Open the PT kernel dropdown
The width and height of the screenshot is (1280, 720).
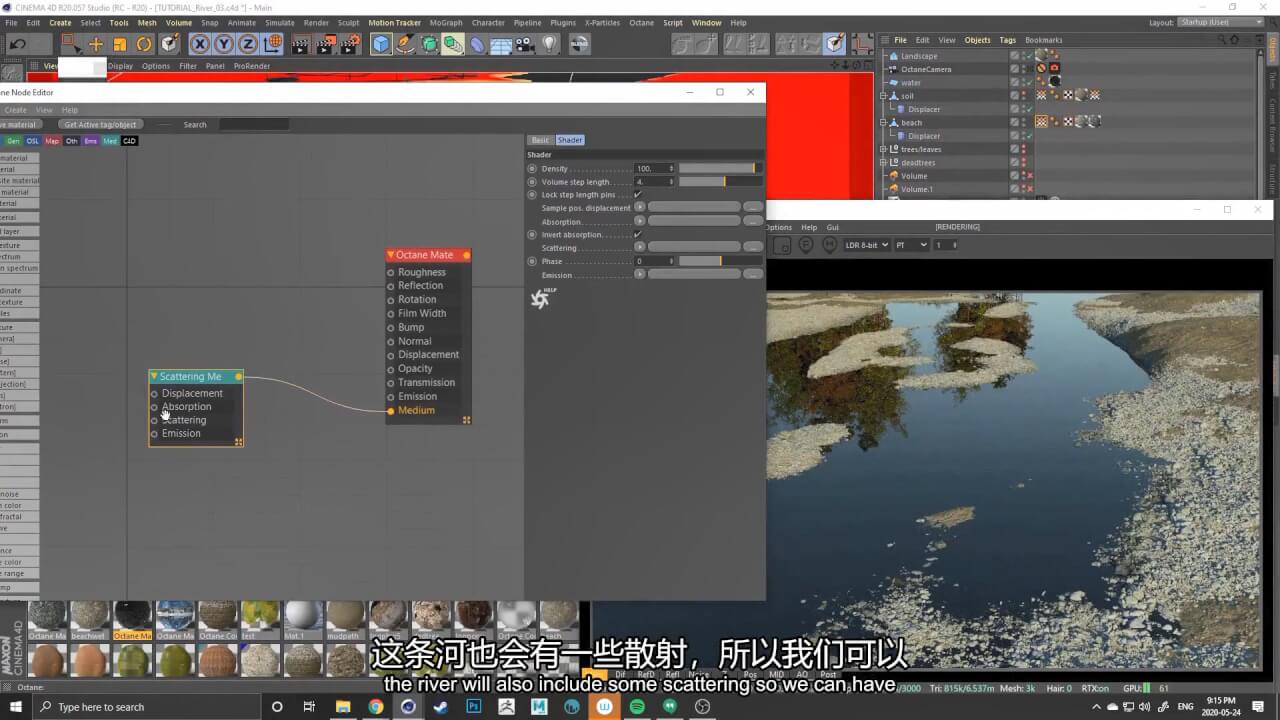[x=911, y=245]
